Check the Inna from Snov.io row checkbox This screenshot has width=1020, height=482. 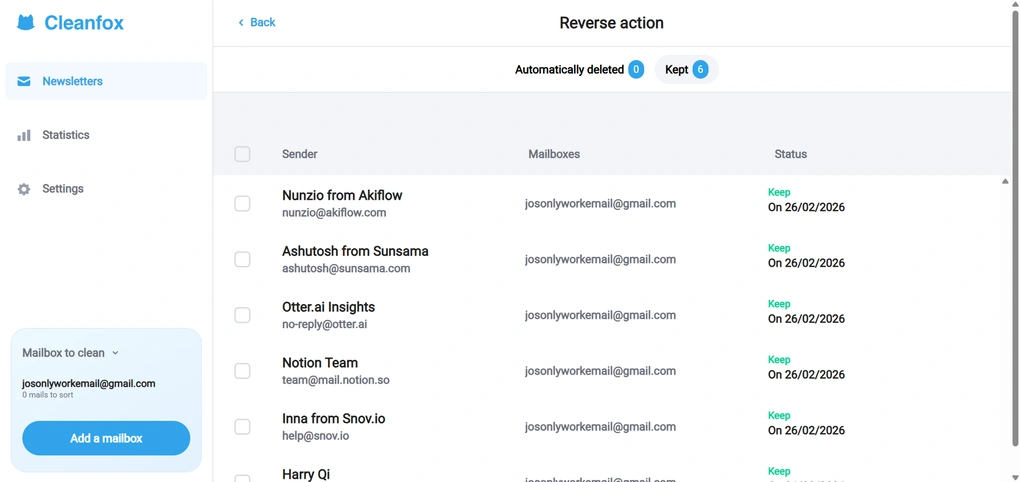pyautogui.click(x=242, y=427)
